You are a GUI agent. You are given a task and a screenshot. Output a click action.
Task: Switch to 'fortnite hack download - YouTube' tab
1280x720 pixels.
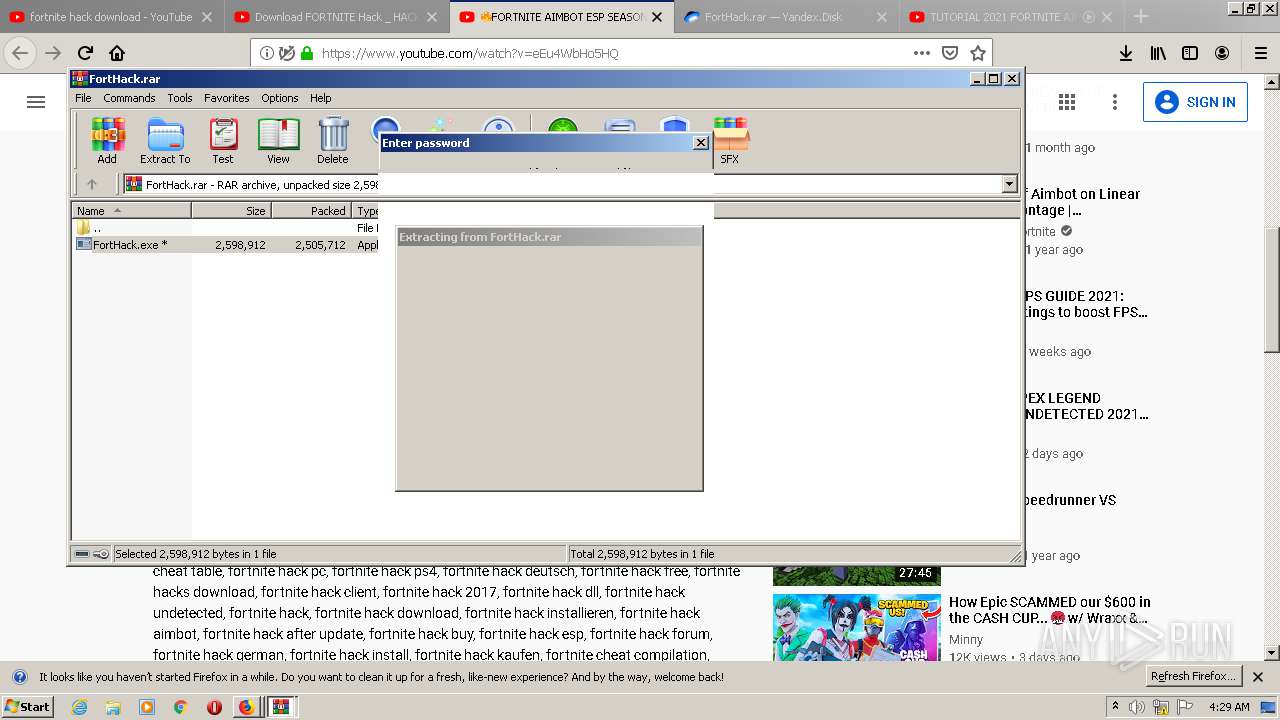pyautogui.click(x=111, y=17)
